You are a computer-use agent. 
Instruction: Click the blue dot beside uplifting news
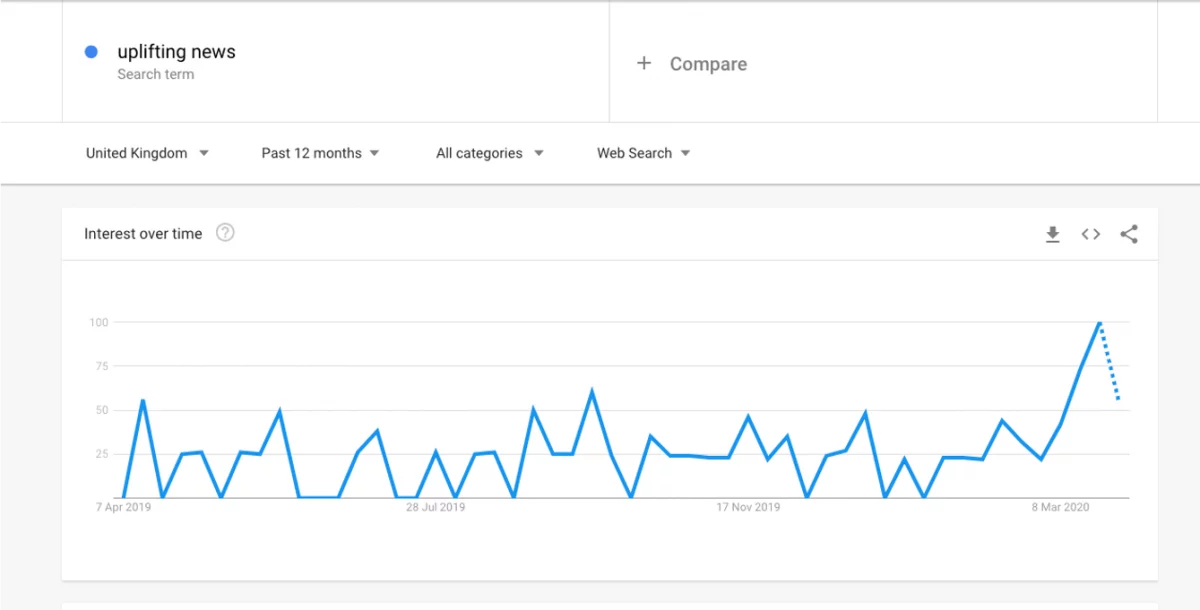pyautogui.click(x=91, y=52)
